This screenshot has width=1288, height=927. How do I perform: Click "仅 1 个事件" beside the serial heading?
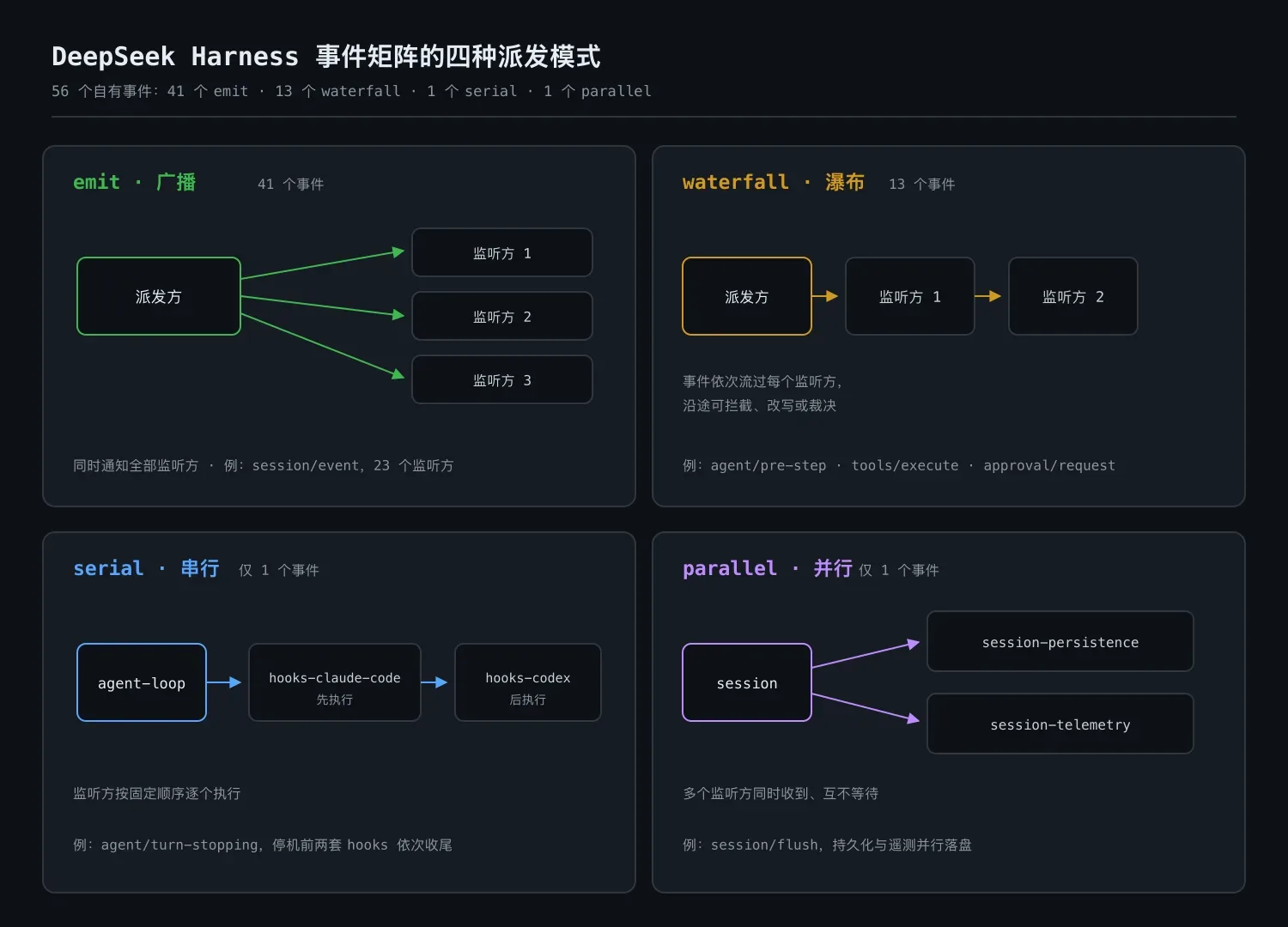coord(279,570)
